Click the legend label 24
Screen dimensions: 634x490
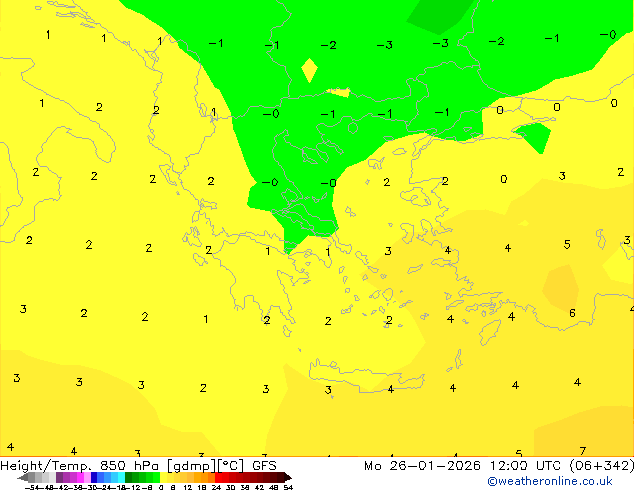(216, 487)
